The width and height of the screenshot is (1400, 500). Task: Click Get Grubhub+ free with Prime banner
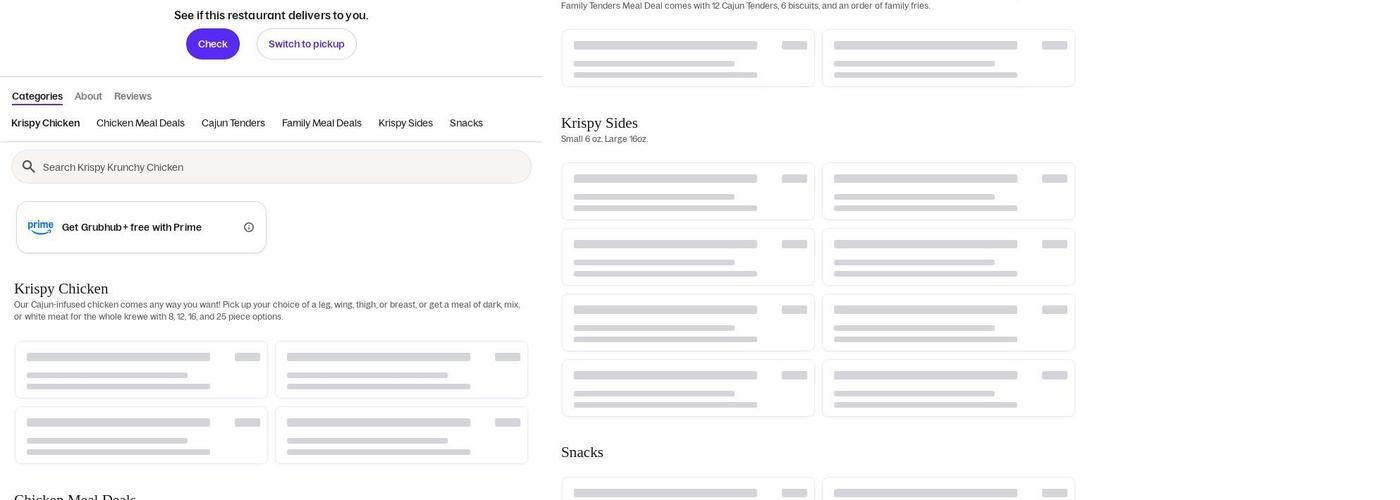pyautogui.click(x=141, y=227)
